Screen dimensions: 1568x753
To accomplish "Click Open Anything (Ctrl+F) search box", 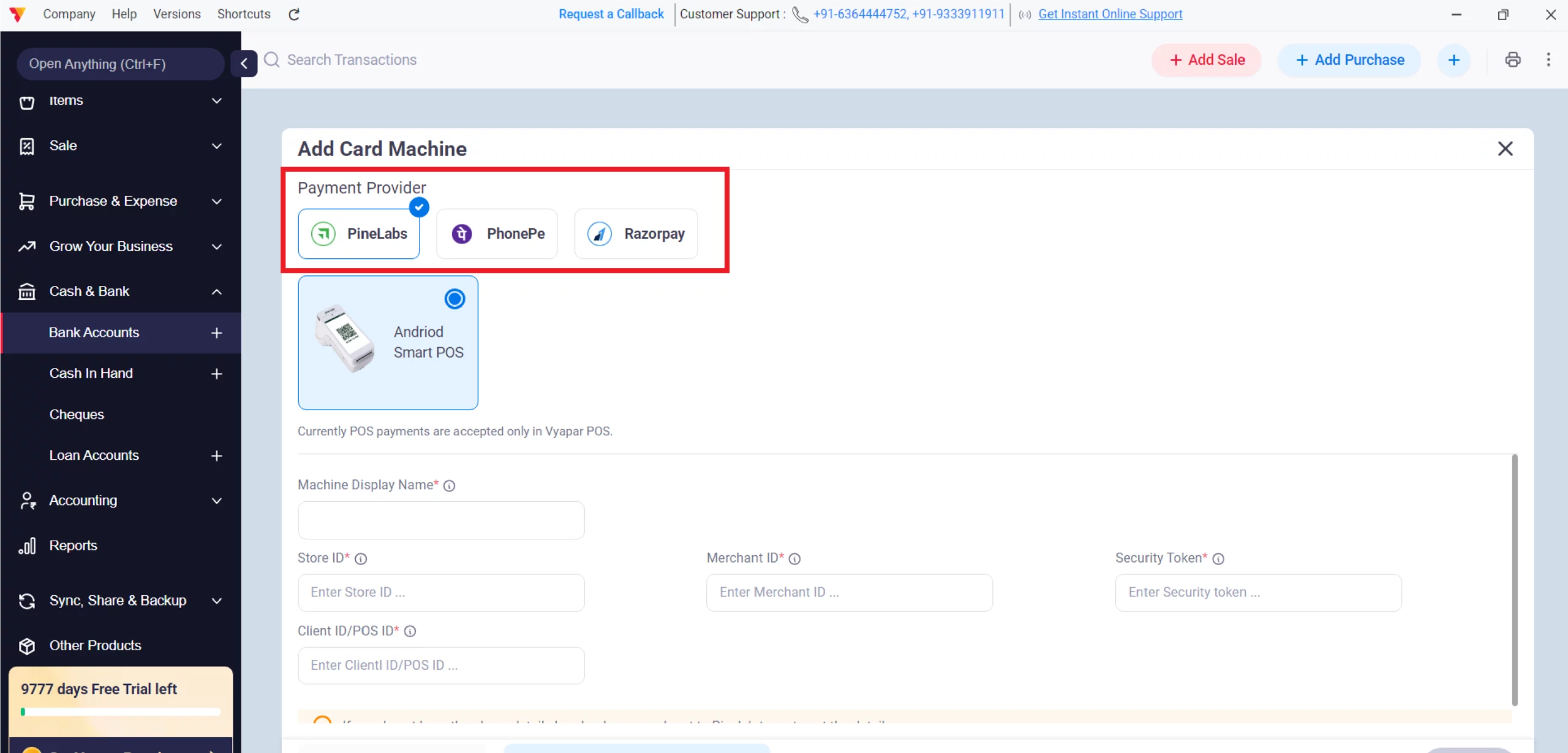I will [x=121, y=64].
